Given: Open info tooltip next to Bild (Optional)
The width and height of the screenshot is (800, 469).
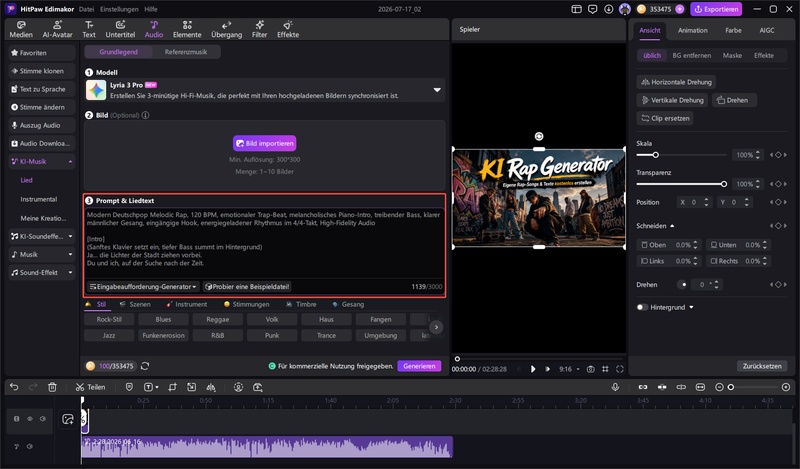Looking at the screenshot, I should (x=145, y=115).
